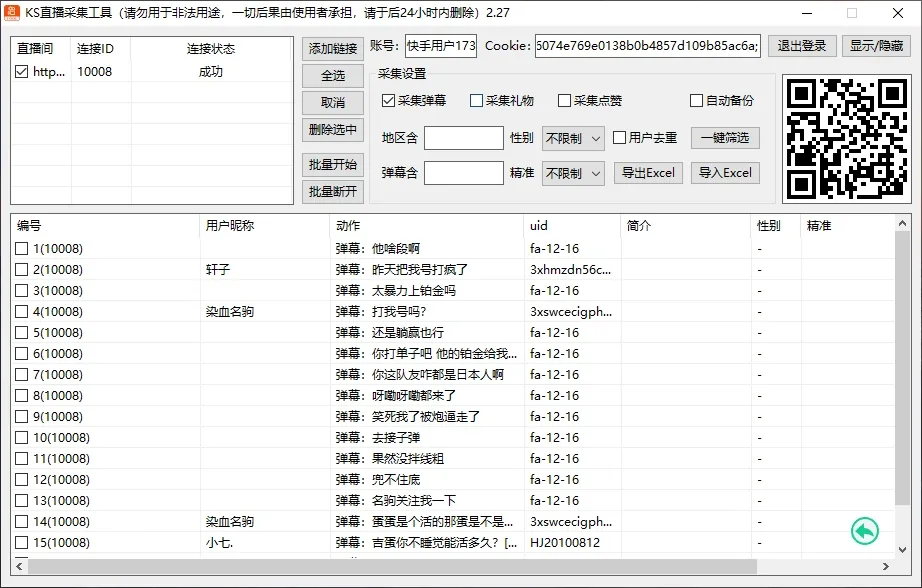The height and width of the screenshot is (588, 922).
Task: Click the 导出Excel button
Action: (x=649, y=173)
